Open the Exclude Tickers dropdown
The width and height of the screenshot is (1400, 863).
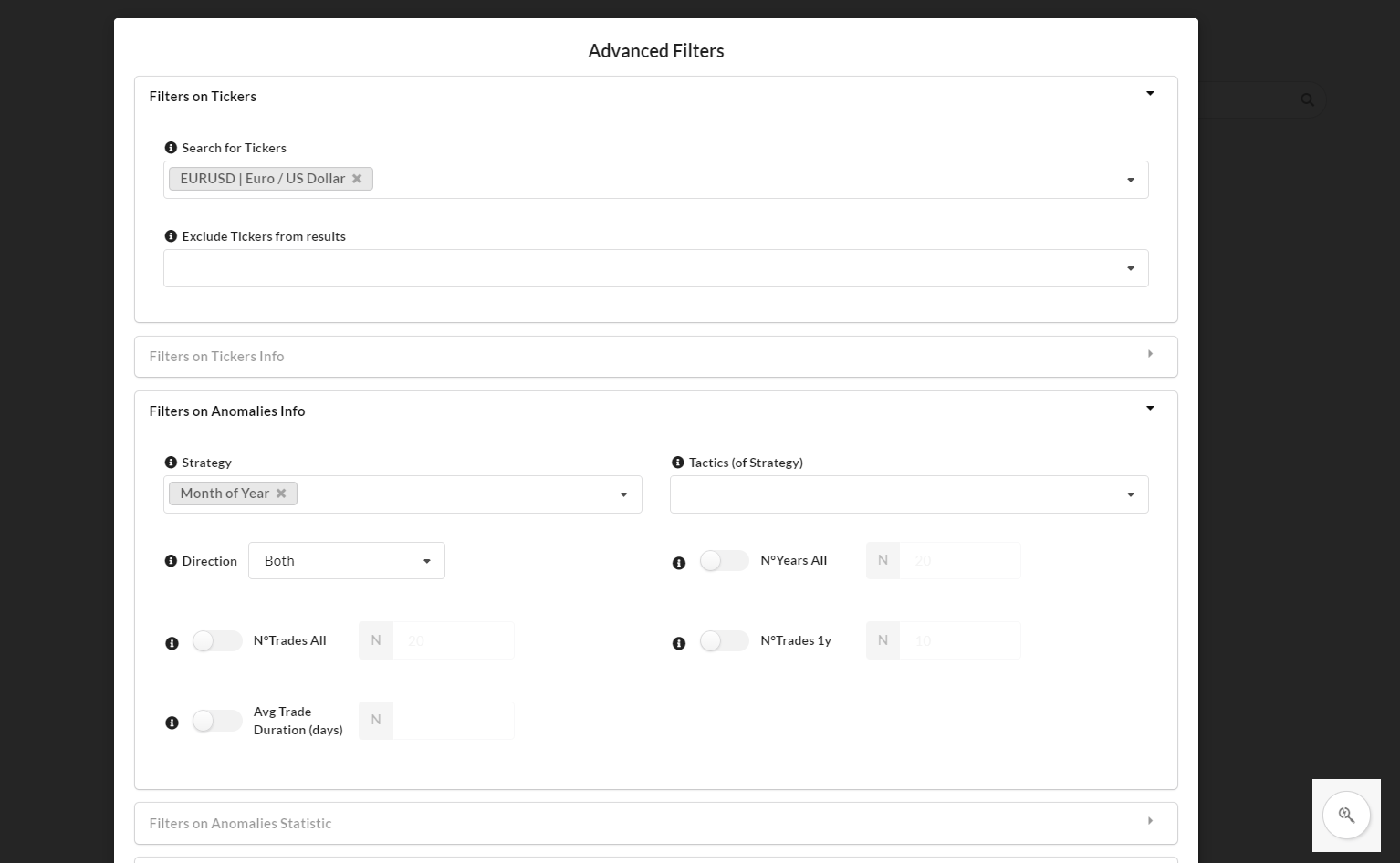point(656,268)
